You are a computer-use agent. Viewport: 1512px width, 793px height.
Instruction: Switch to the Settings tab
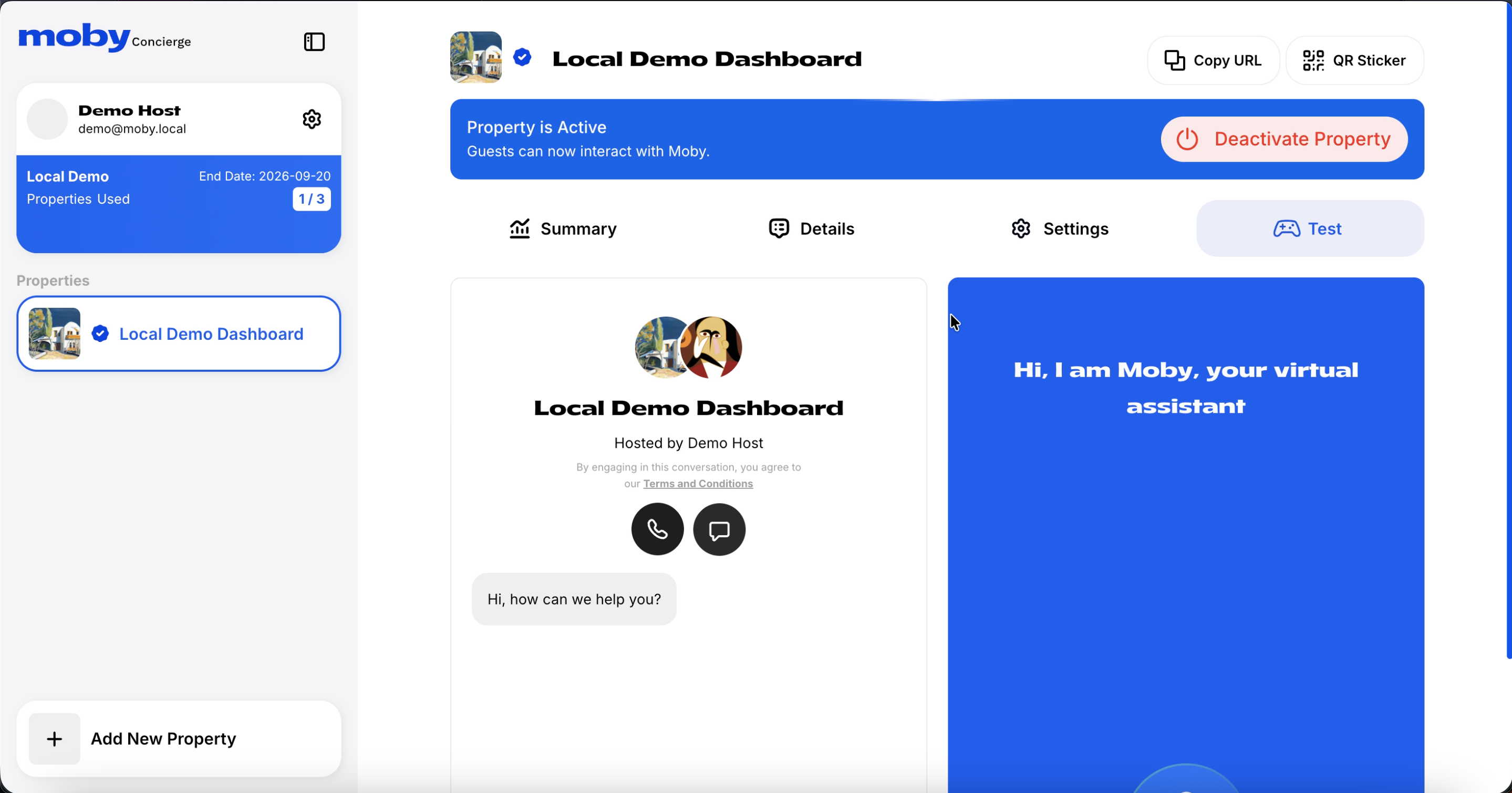tap(1060, 229)
